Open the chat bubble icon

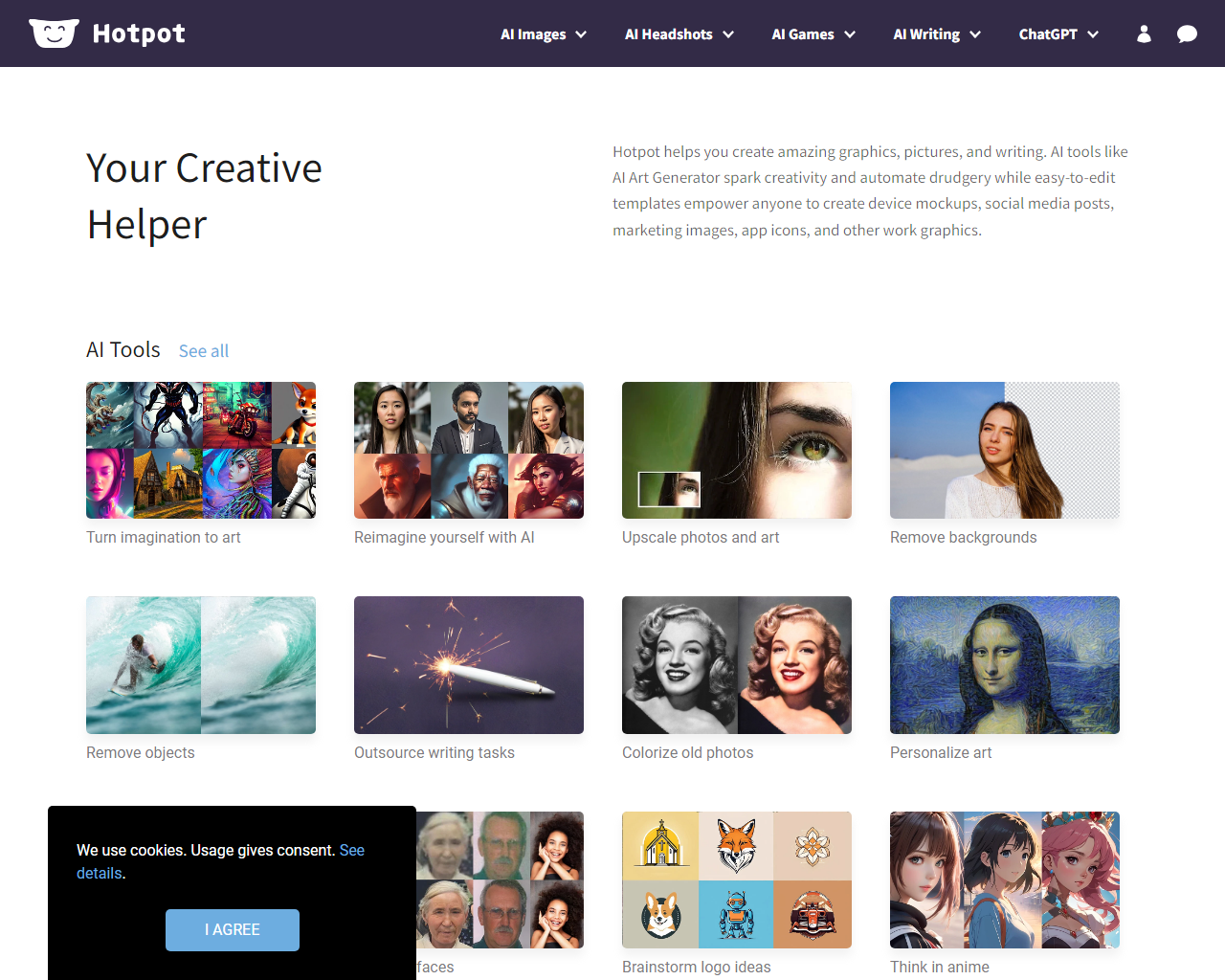[1187, 33]
